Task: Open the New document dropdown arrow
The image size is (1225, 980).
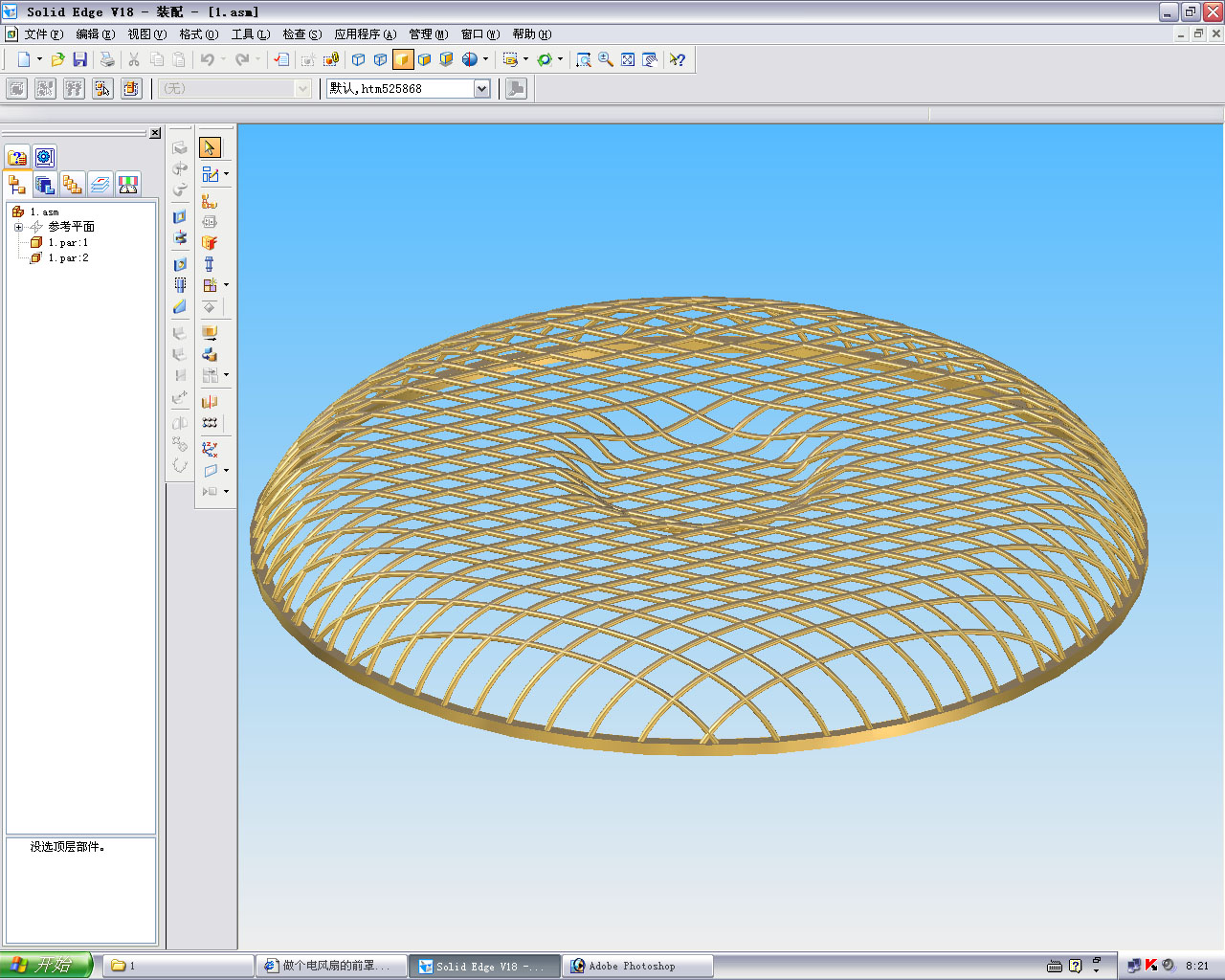Action: click(39, 59)
